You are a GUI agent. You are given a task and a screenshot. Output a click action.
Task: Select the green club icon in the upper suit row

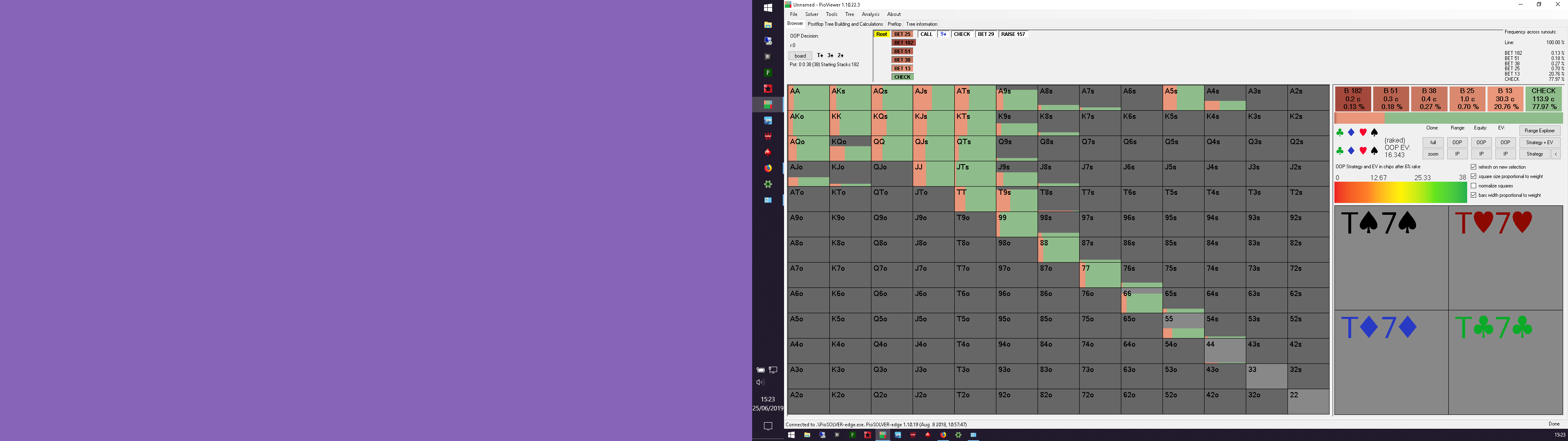click(1339, 132)
